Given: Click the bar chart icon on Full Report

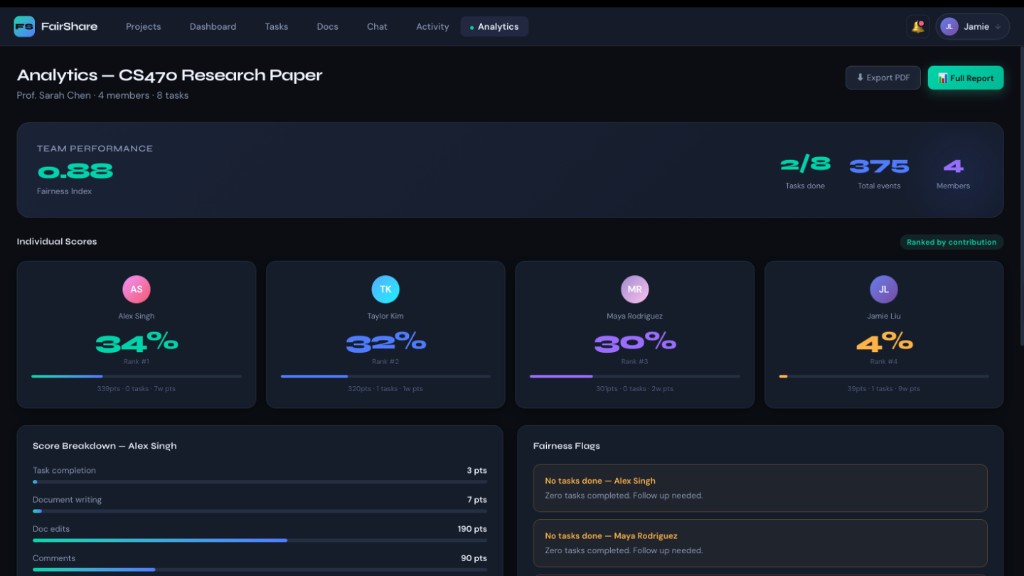Looking at the screenshot, I should coord(942,77).
